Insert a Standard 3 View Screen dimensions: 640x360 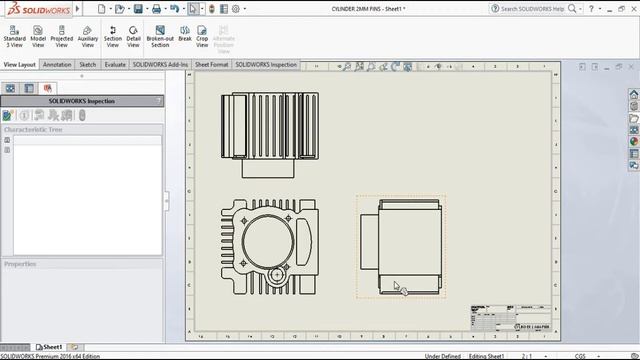(14, 36)
